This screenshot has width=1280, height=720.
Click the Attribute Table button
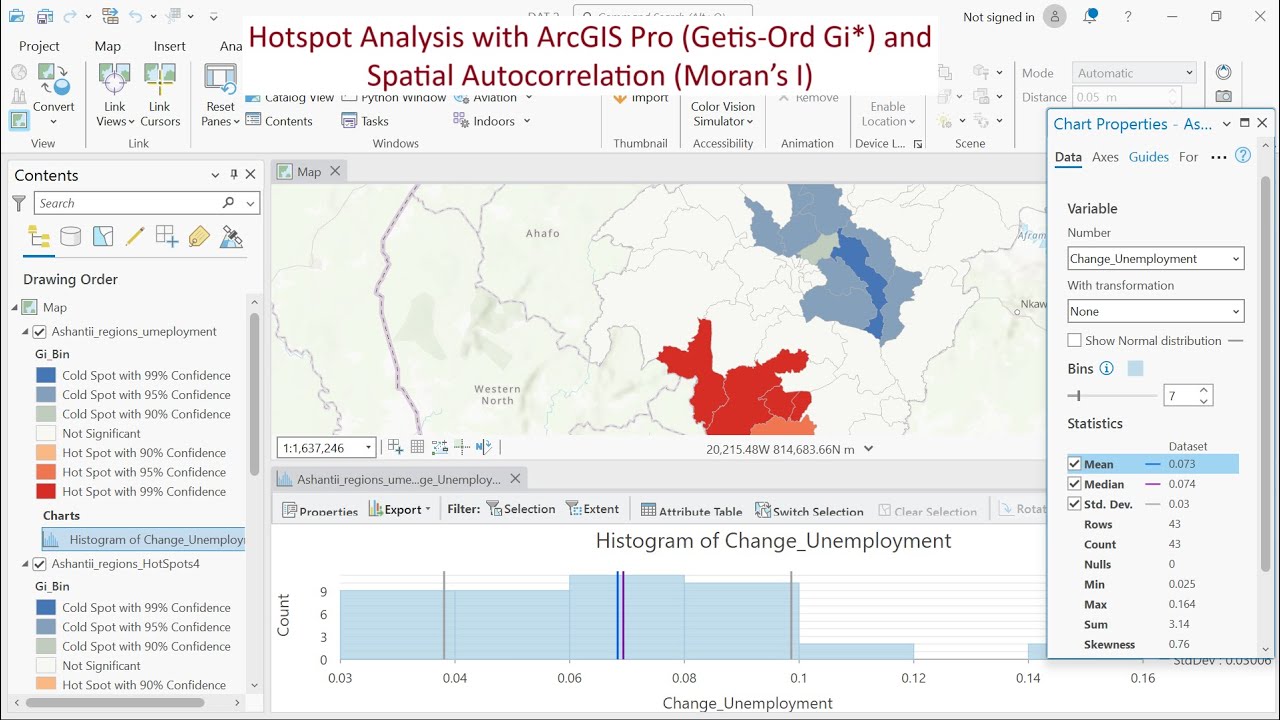point(692,510)
